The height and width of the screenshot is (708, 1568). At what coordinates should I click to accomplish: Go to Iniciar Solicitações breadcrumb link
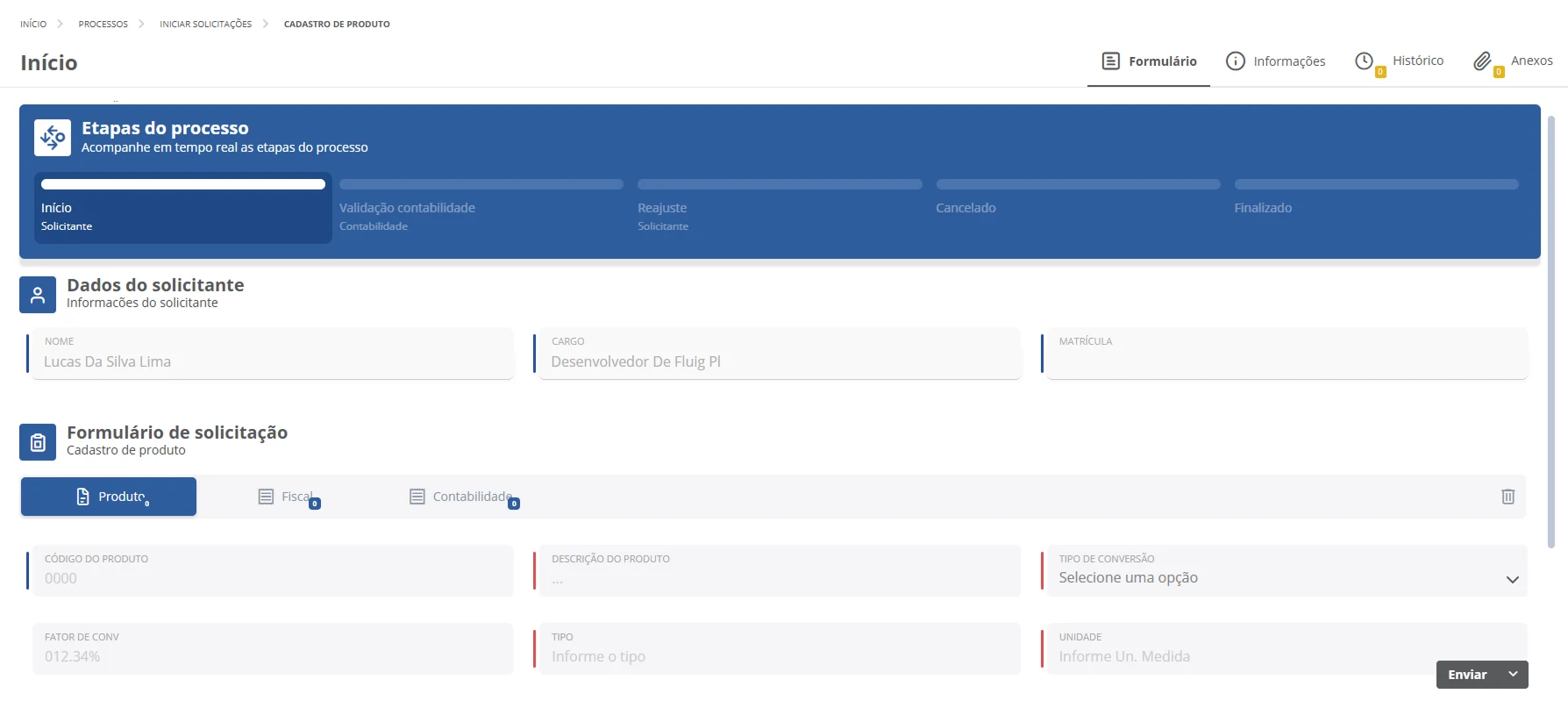[x=205, y=24]
